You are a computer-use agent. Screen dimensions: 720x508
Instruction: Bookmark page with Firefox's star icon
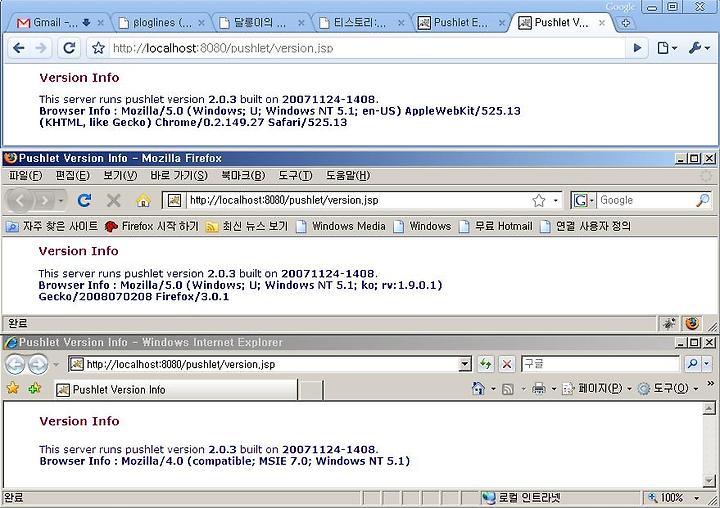pos(539,200)
